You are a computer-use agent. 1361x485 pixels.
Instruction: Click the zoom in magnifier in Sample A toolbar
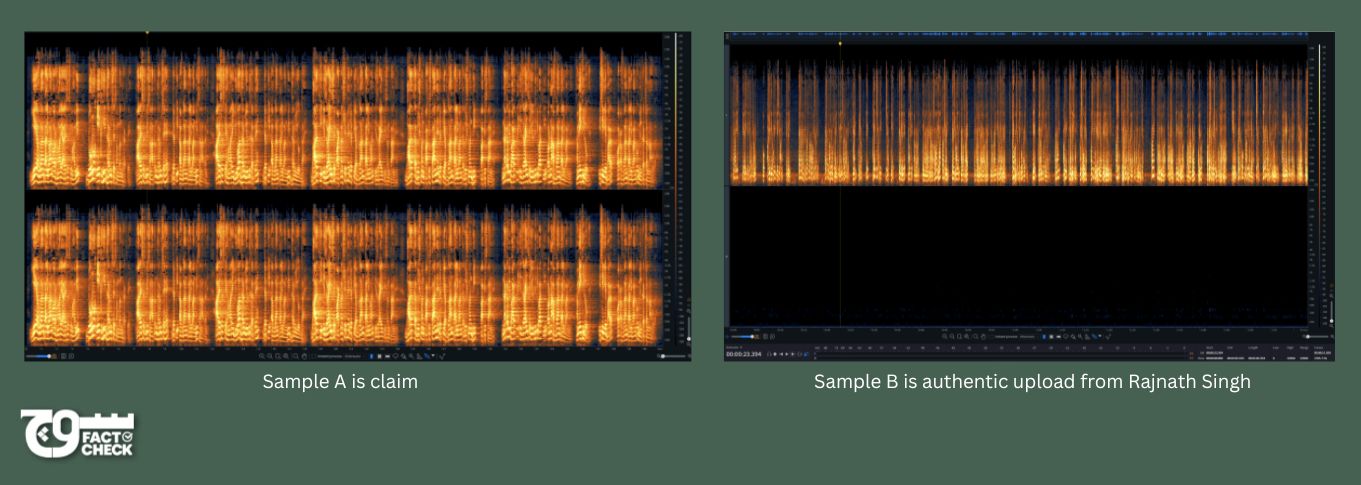click(262, 356)
